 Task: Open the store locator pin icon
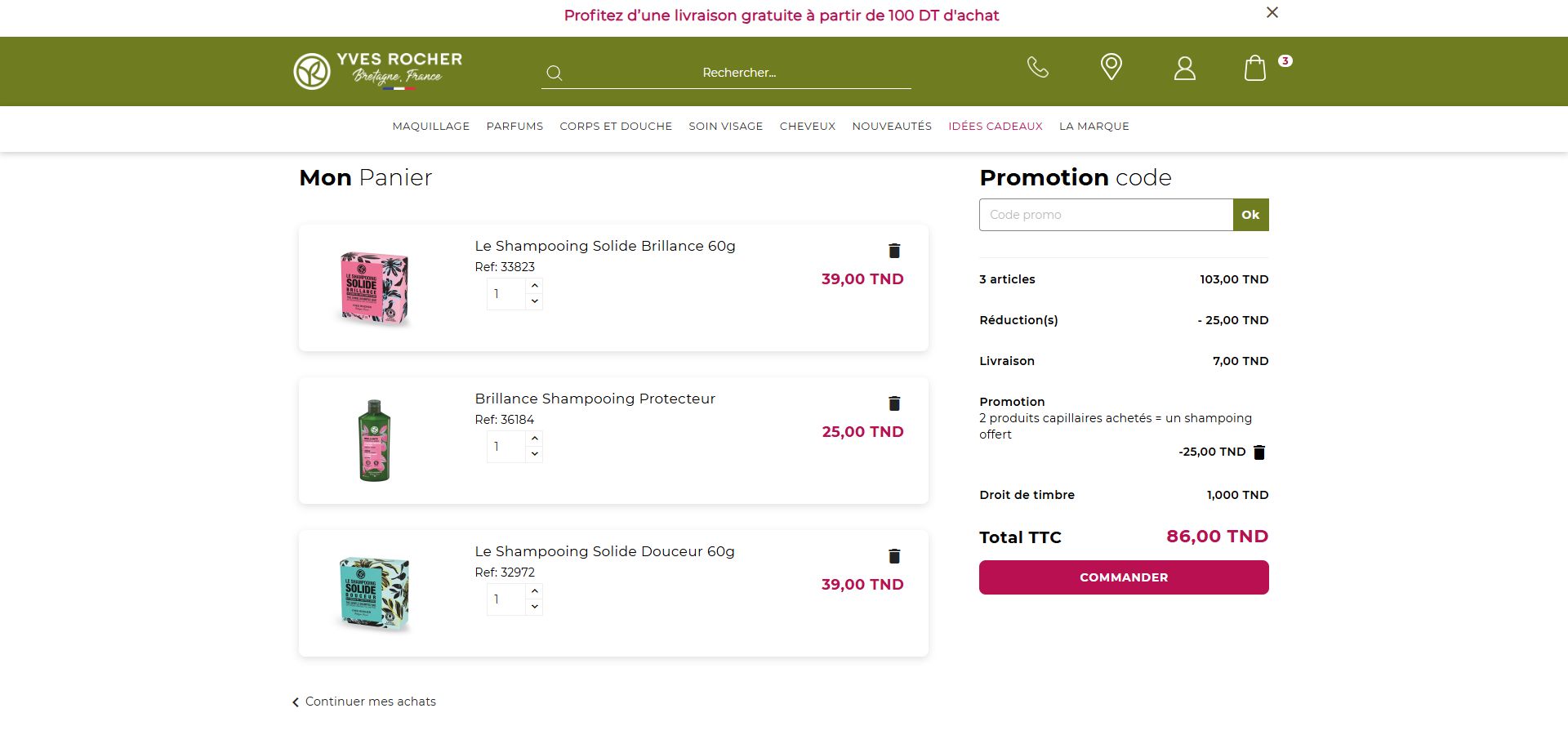click(x=1111, y=67)
